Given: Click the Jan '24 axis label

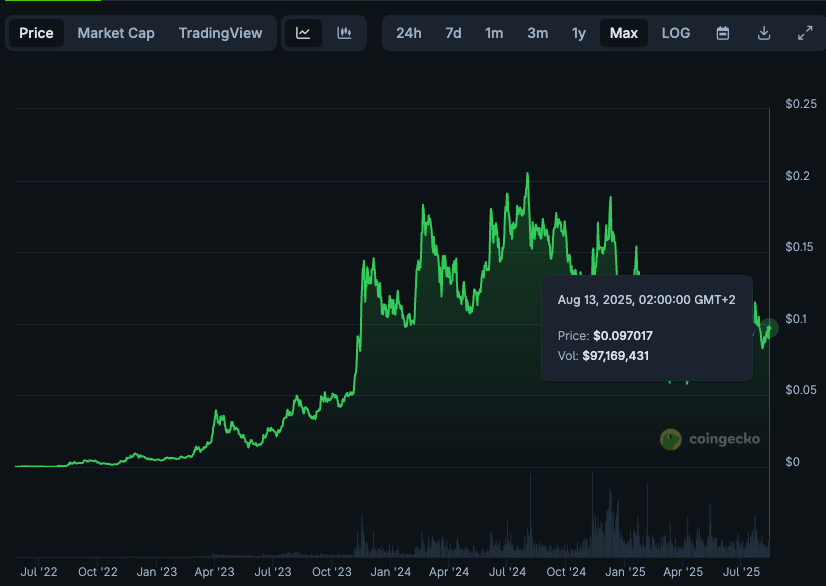Looking at the screenshot, I should [390, 572].
